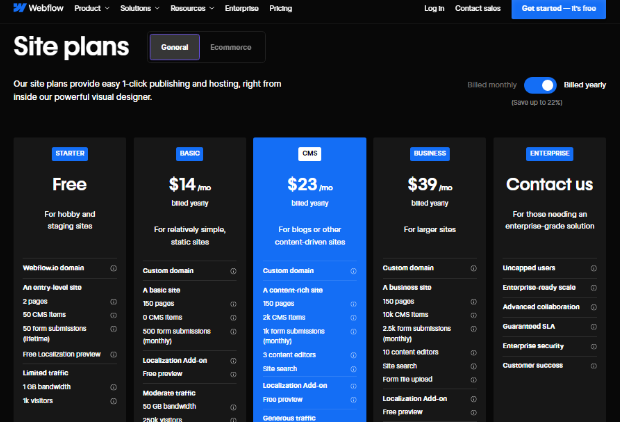Open info icon for CMS Custom domain
Viewport: 620px width, 422px height.
(353, 271)
